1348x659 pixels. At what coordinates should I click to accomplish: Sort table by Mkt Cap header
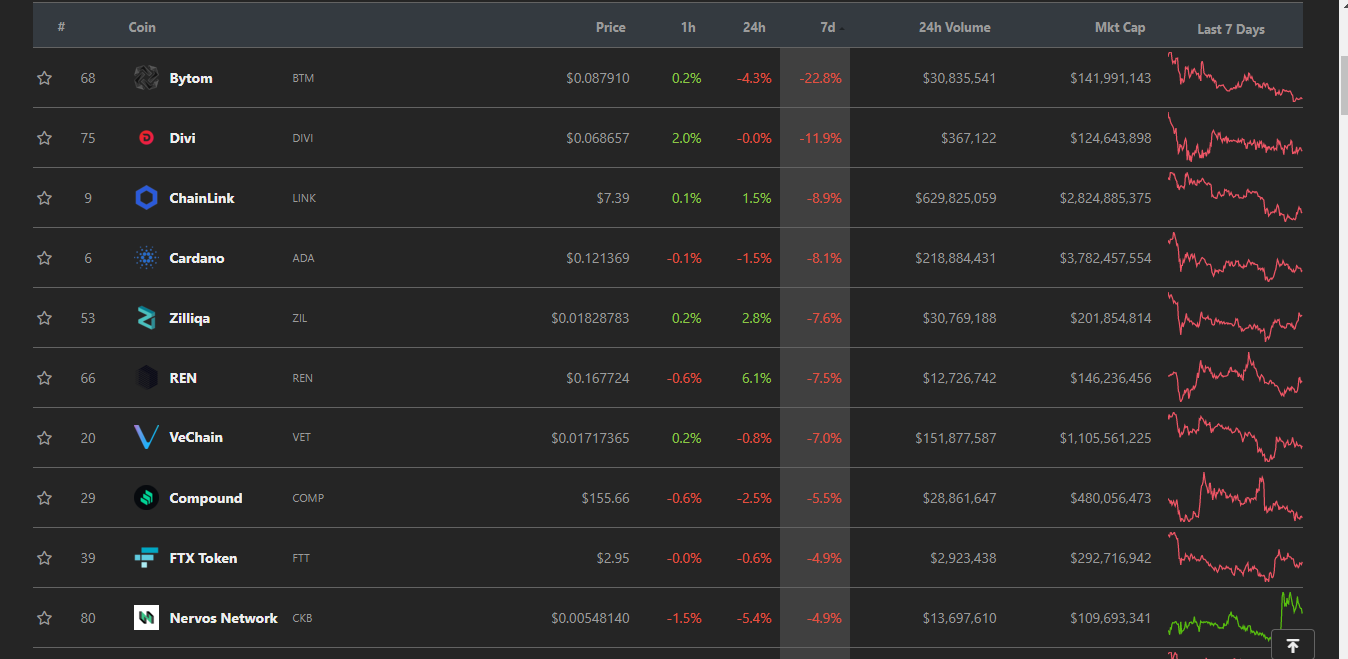(x=1120, y=27)
